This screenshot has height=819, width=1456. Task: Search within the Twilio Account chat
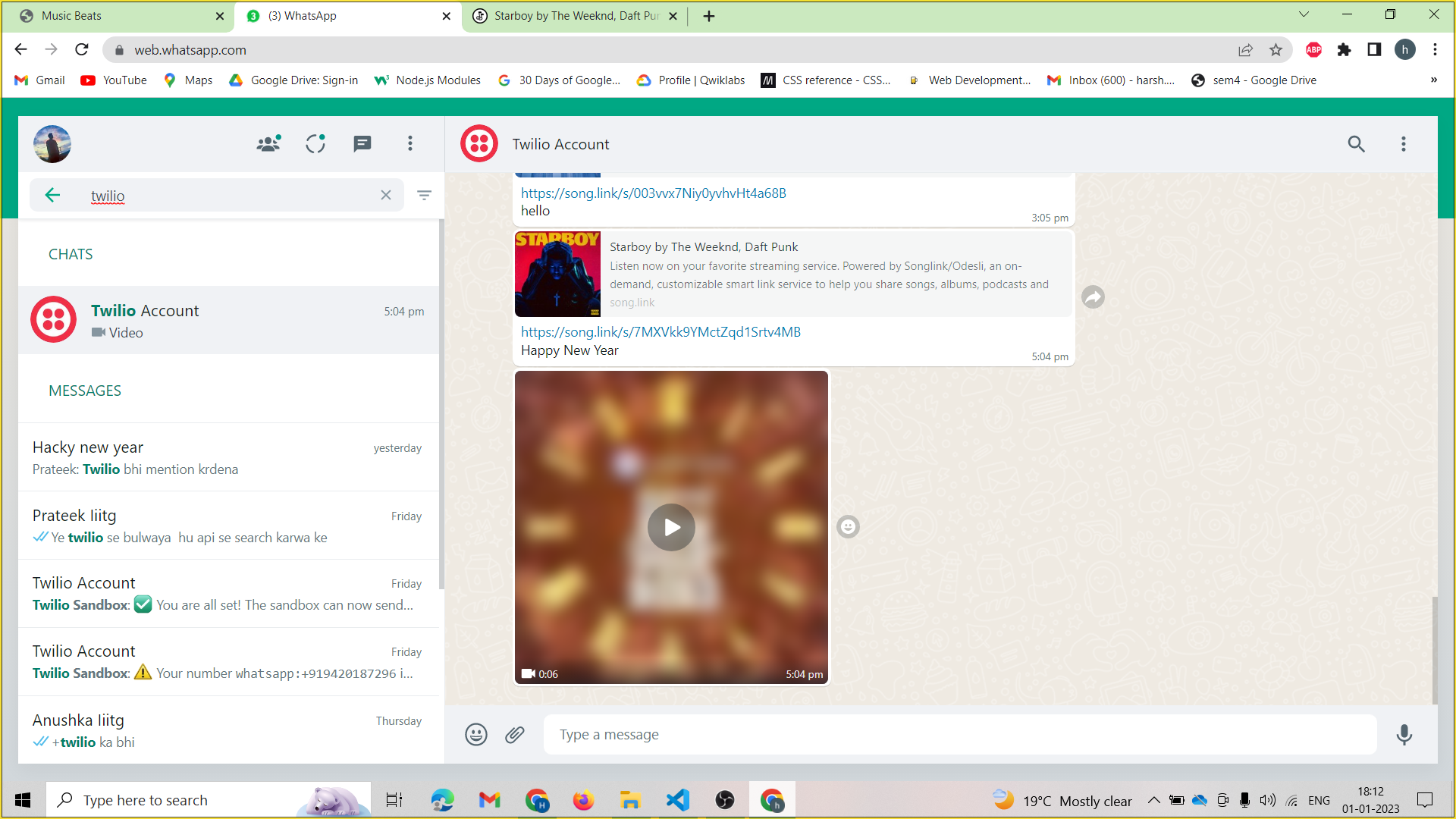[x=1356, y=144]
